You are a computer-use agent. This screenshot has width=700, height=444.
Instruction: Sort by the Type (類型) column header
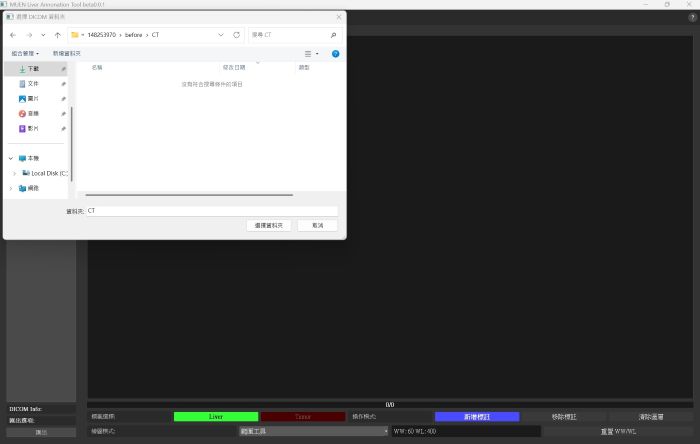pos(304,67)
